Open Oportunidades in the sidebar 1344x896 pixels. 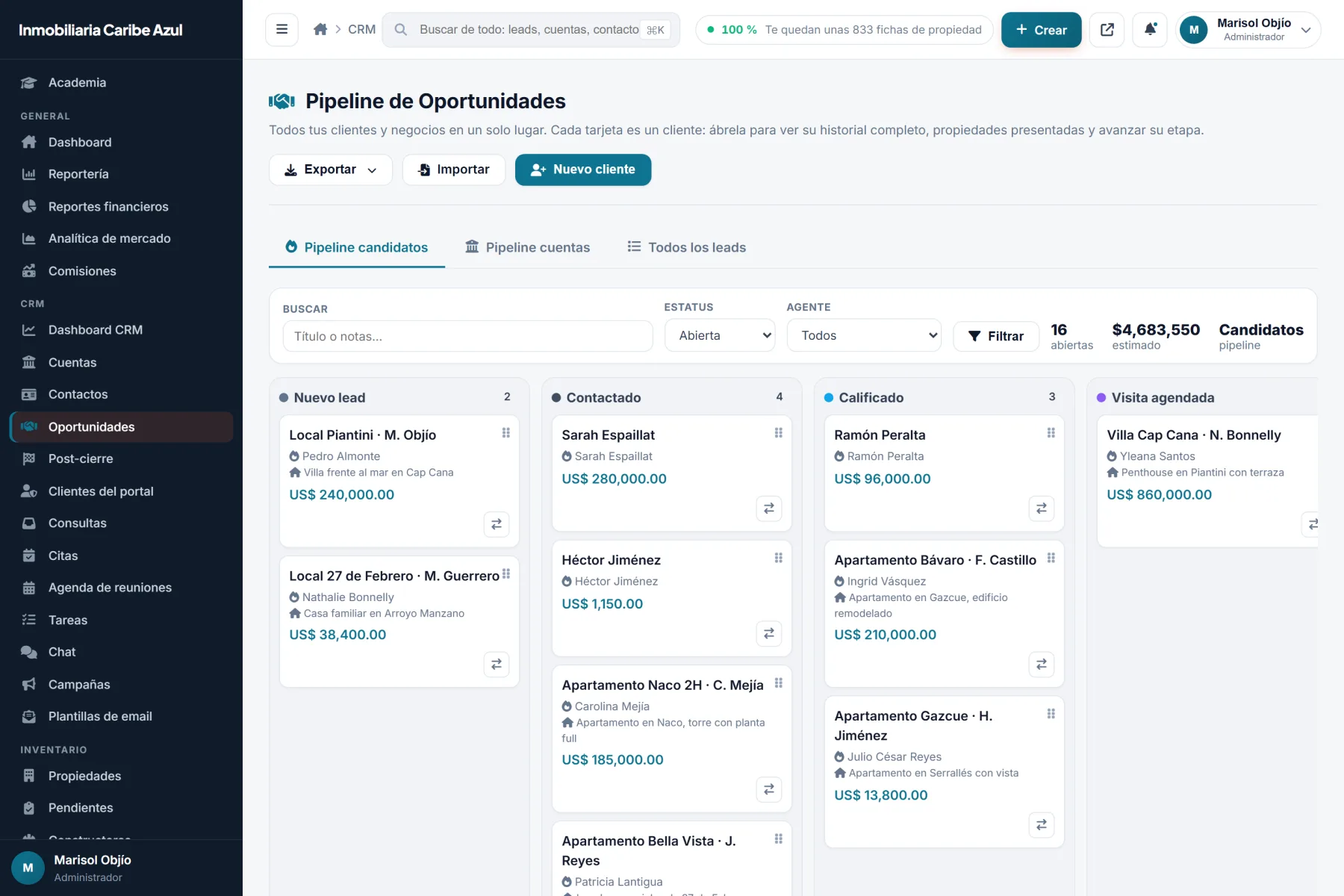[121, 427]
